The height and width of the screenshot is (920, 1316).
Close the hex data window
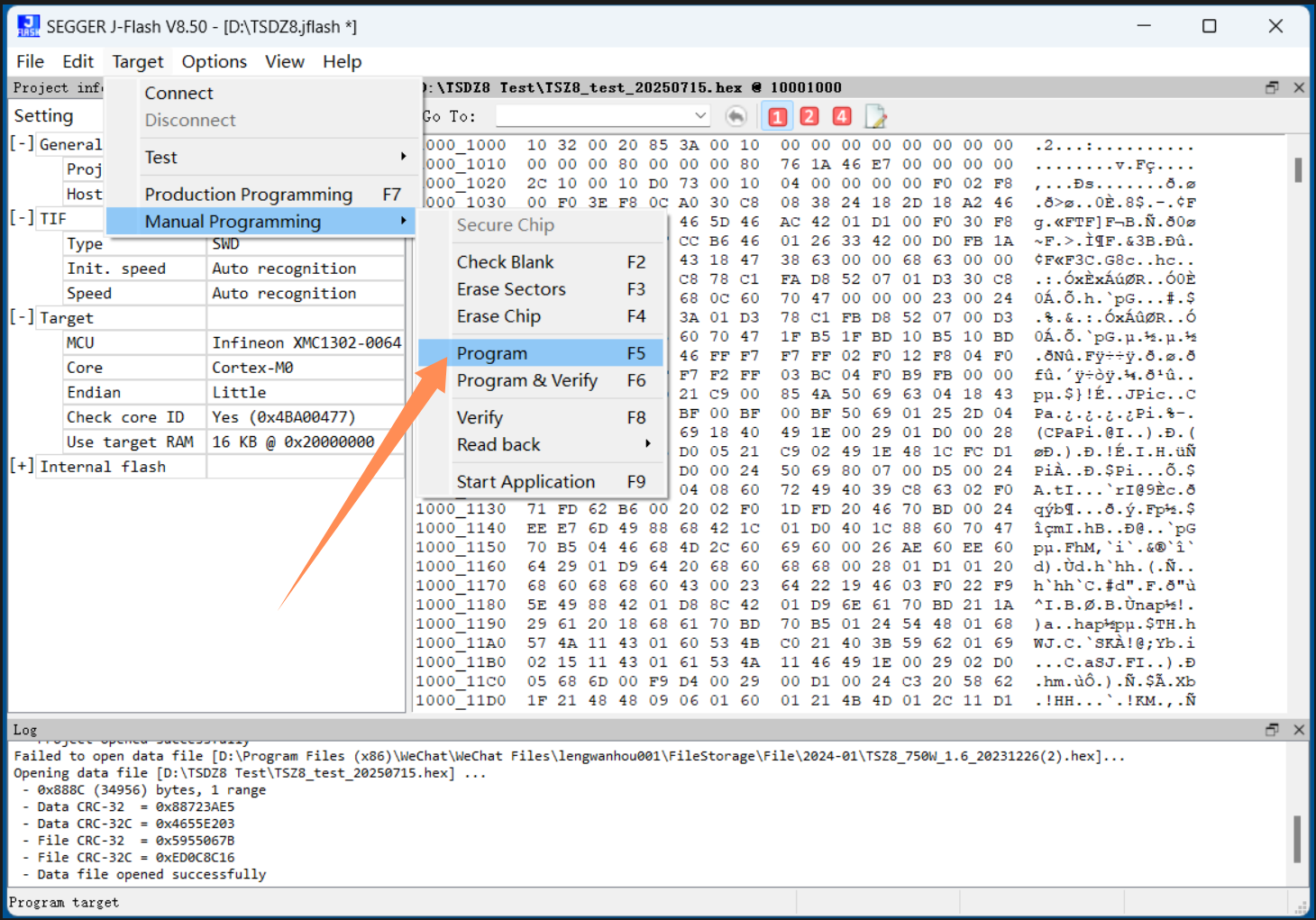tap(1299, 87)
